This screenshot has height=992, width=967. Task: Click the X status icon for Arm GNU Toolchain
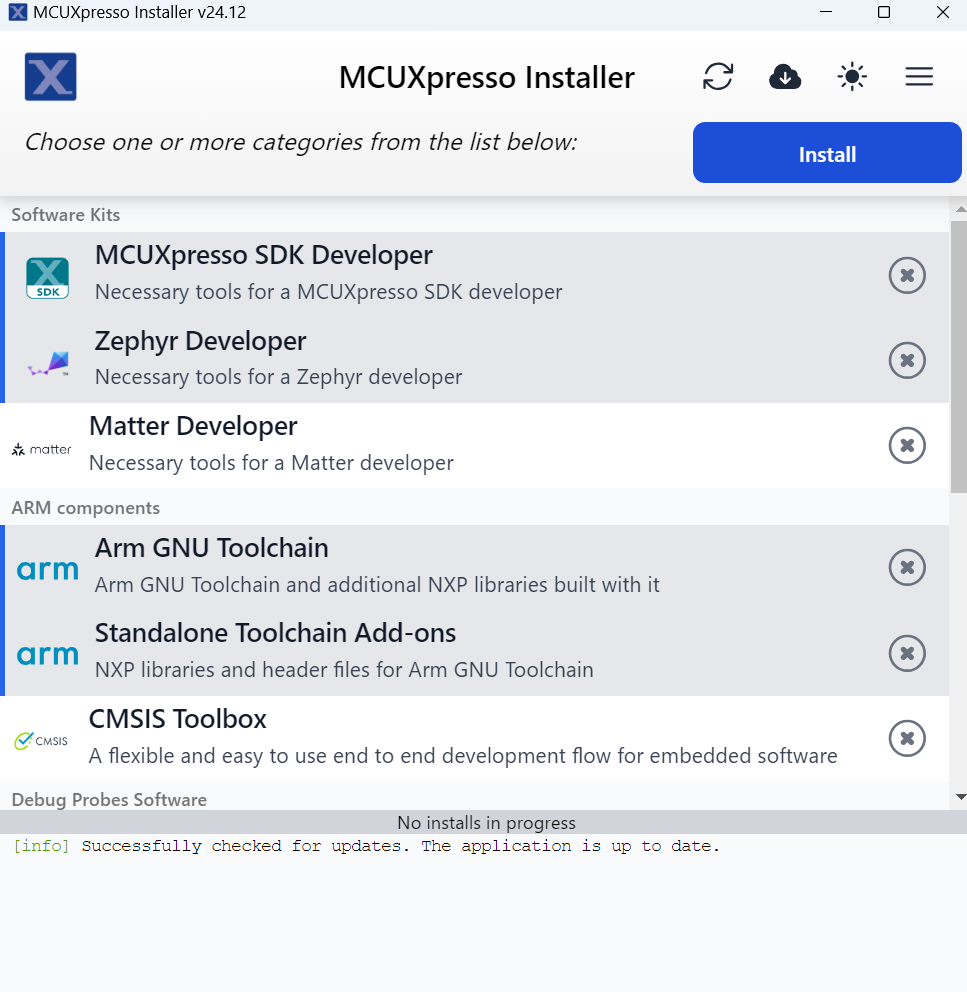coord(907,567)
